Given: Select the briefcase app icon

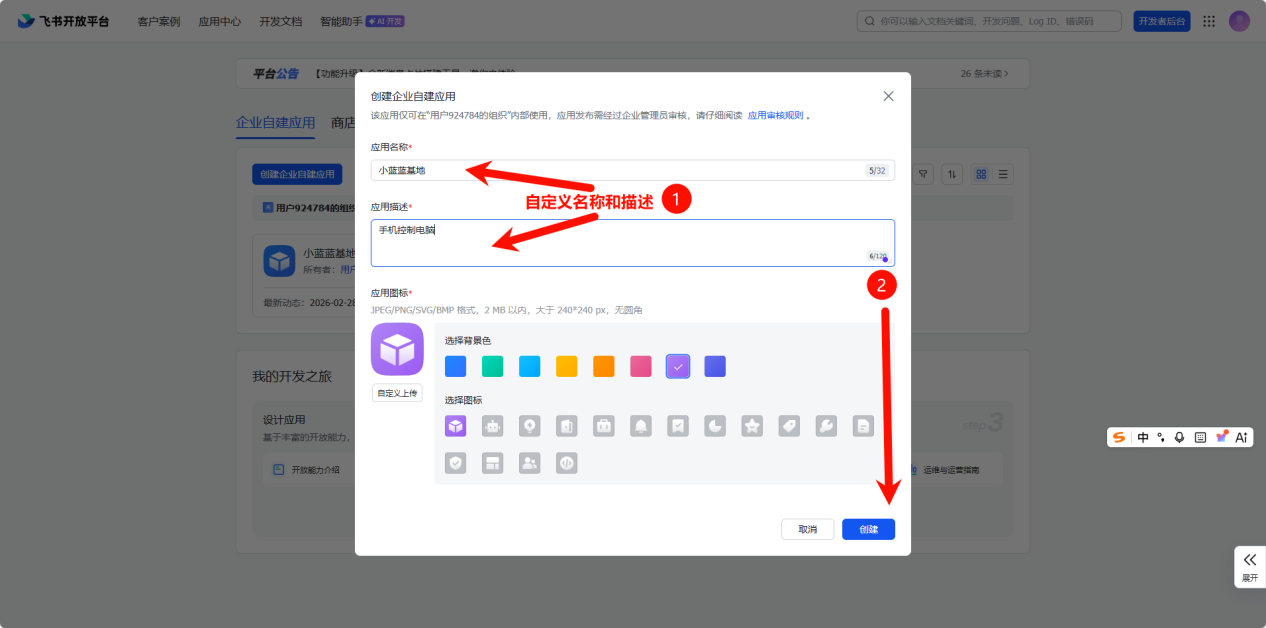Looking at the screenshot, I should pos(604,426).
